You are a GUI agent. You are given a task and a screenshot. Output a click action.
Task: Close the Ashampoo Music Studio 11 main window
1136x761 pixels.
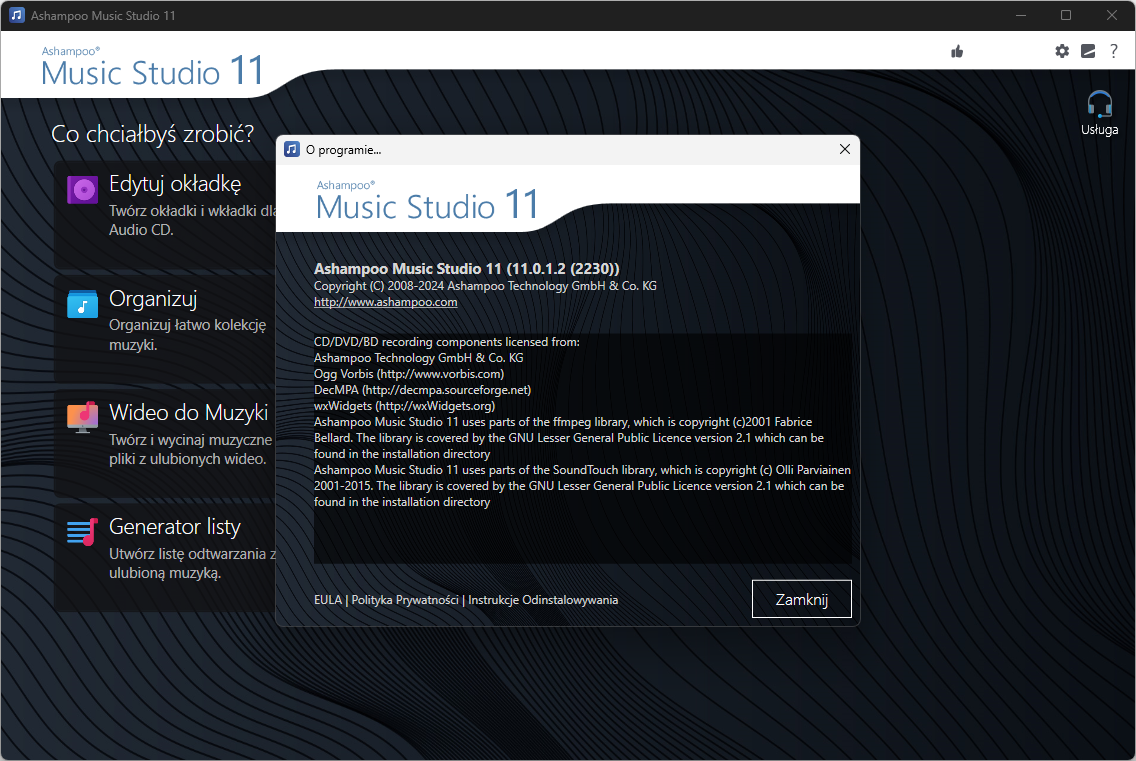pyautogui.click(x=1111, y=15)
